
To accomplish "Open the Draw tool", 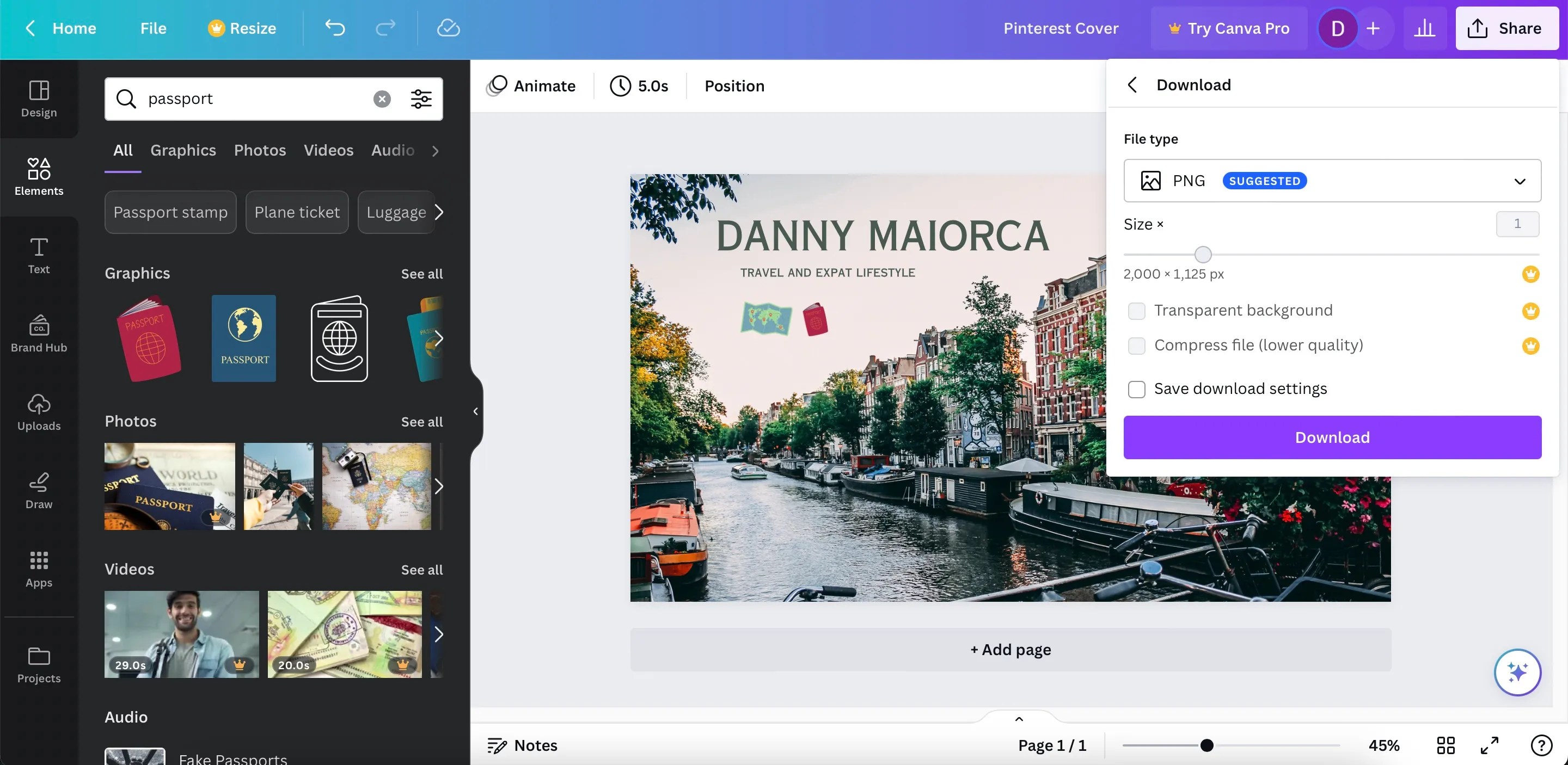I will coord(38,490).
